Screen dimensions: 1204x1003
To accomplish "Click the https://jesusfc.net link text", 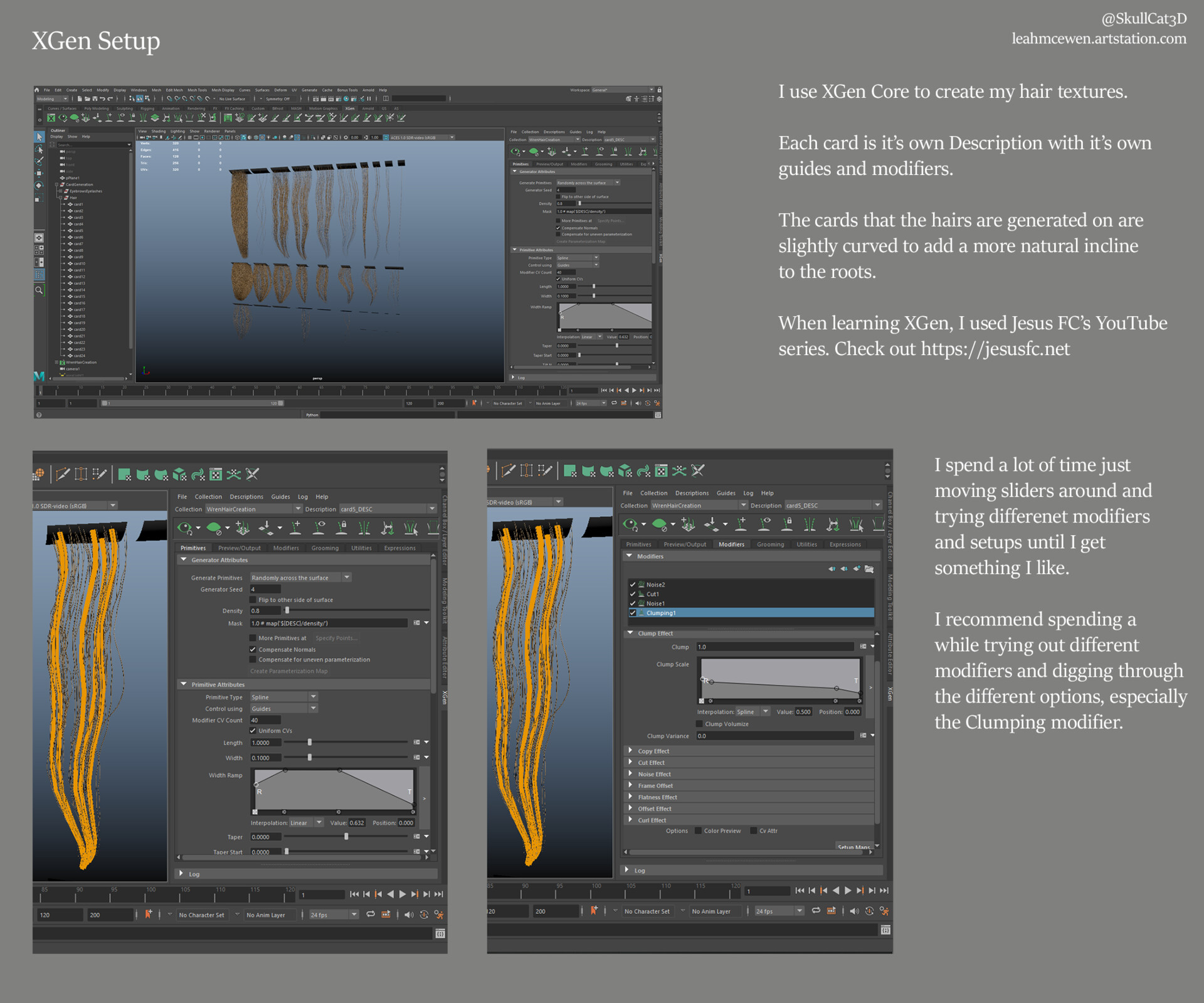I will (x=995, y=349).
